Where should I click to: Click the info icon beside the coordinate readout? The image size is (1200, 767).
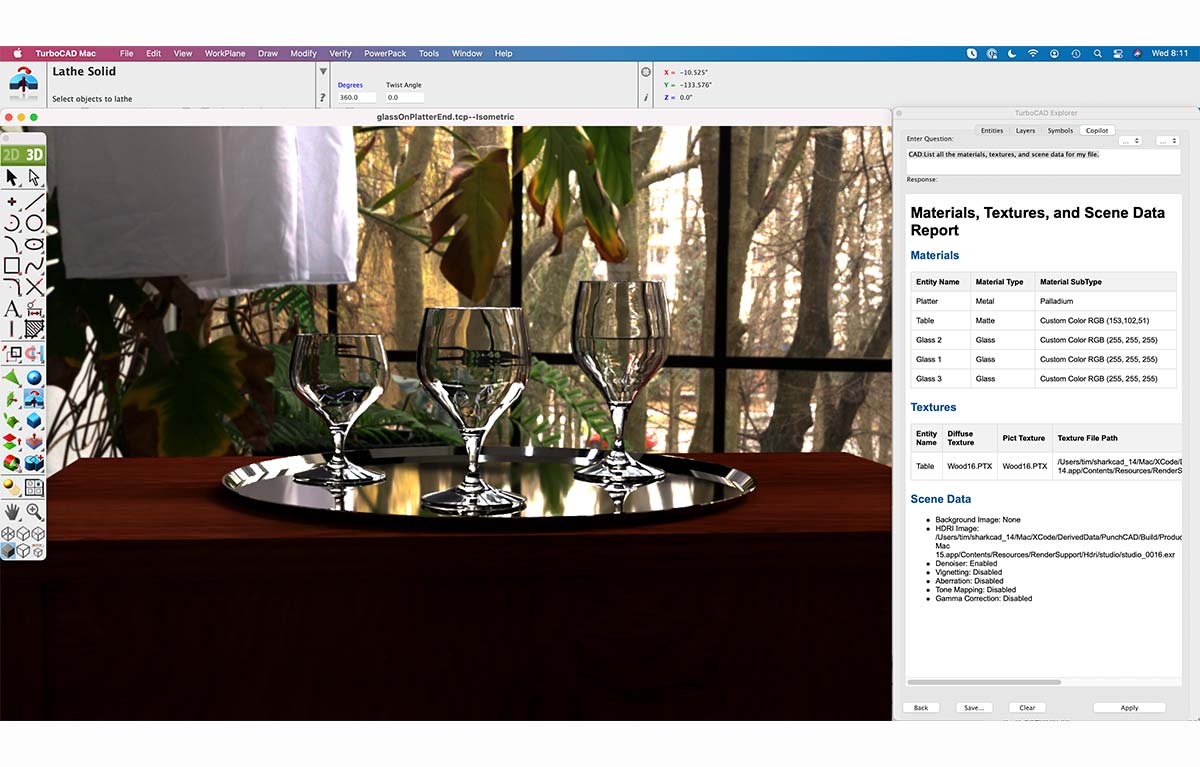(x=647, y=97)
